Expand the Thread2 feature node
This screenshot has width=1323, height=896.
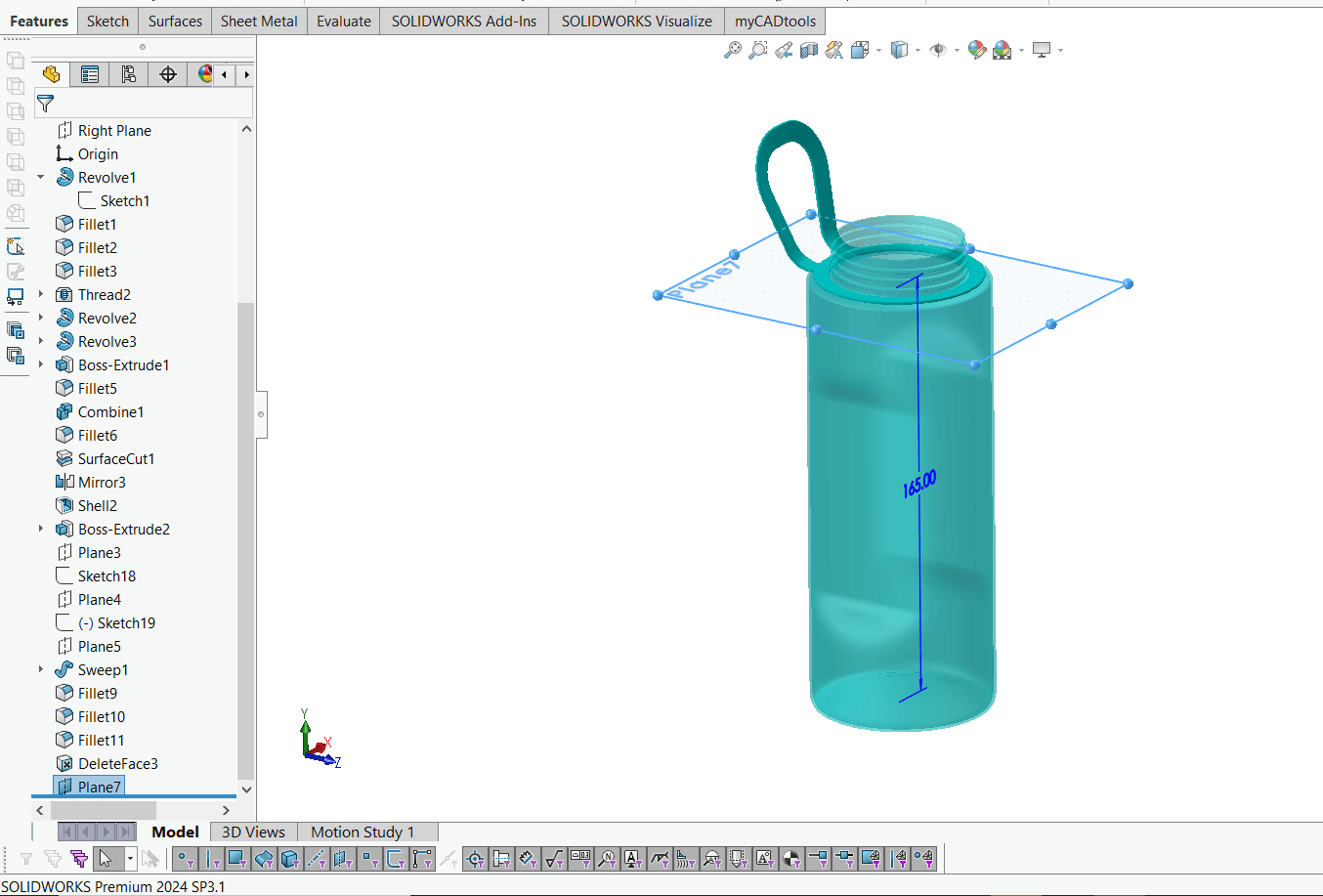point(39,294)
